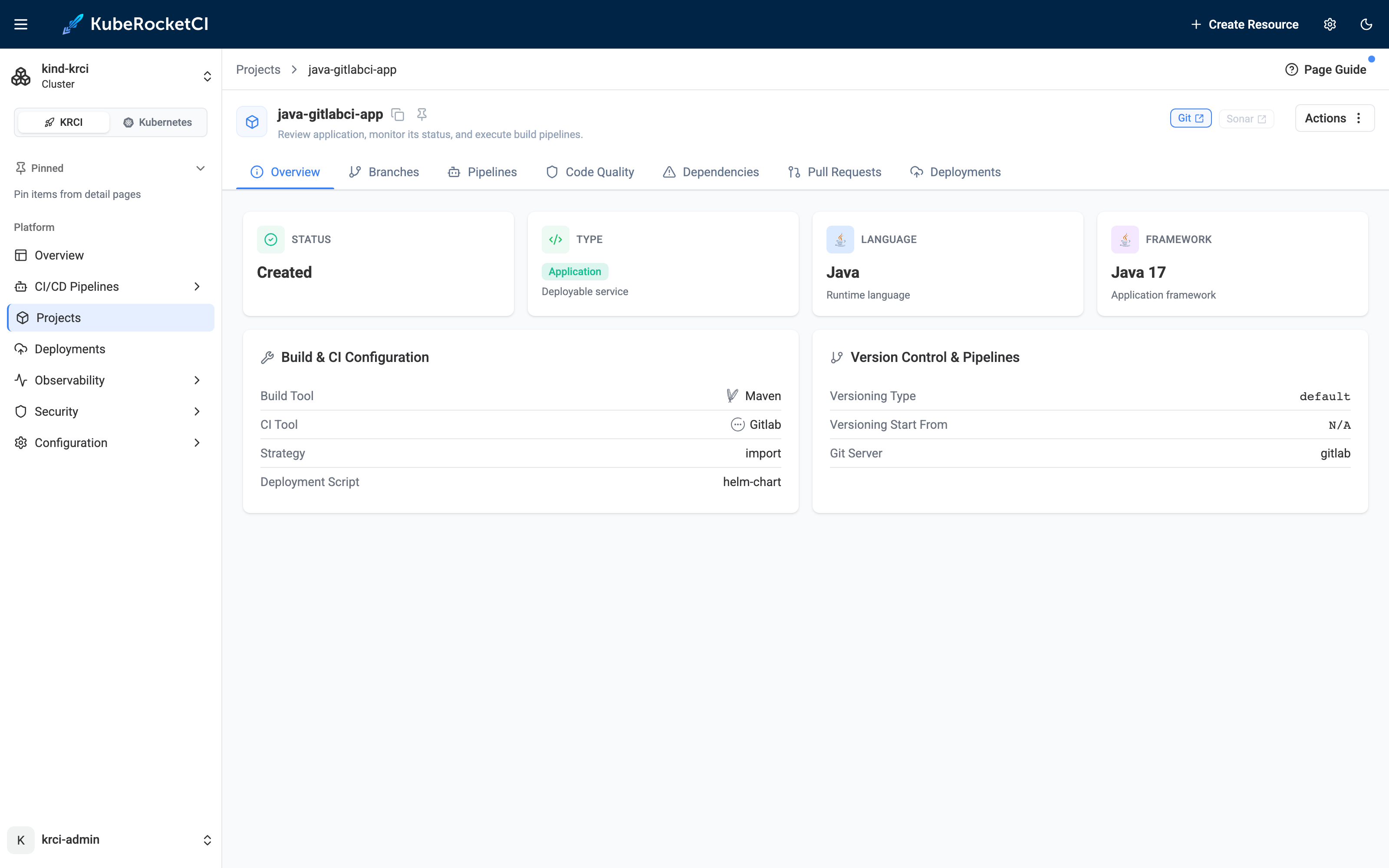Open krci-admin user menu
Screen dimensions: 1389x868
111,840
